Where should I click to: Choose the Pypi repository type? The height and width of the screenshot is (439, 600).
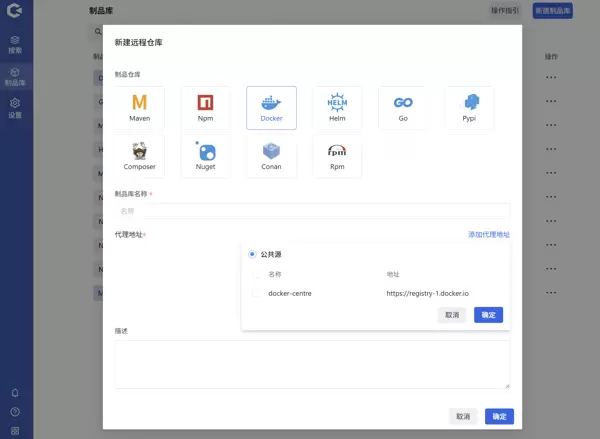click(469, 107)
